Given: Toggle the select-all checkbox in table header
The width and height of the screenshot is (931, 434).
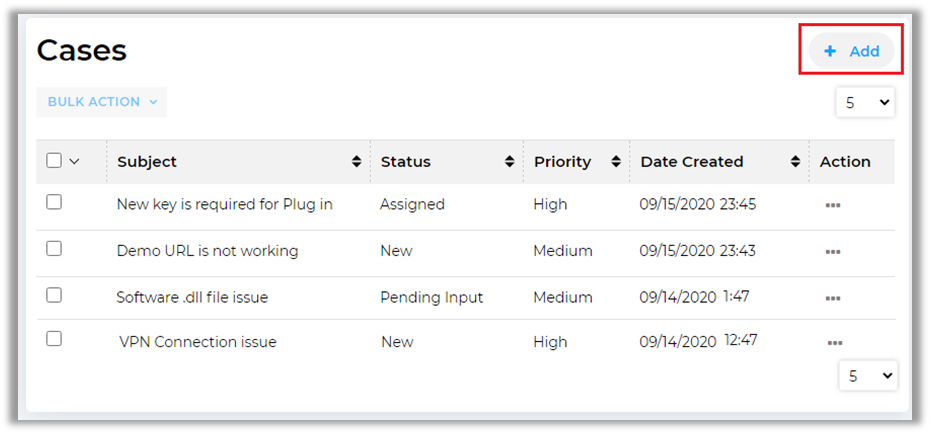Looking at the screenshot, I should coord(54,161).
